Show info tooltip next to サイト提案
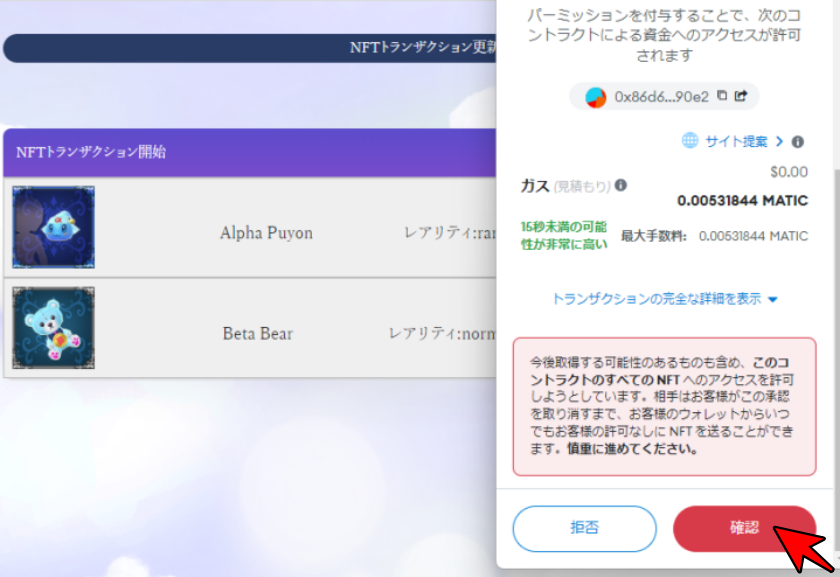The height and width of the screenshot is (577, 840). tap(798, 141)
